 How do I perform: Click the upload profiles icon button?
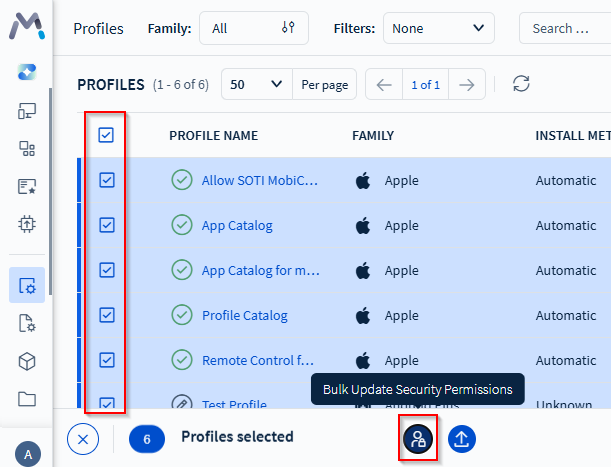tap(461, 437)
